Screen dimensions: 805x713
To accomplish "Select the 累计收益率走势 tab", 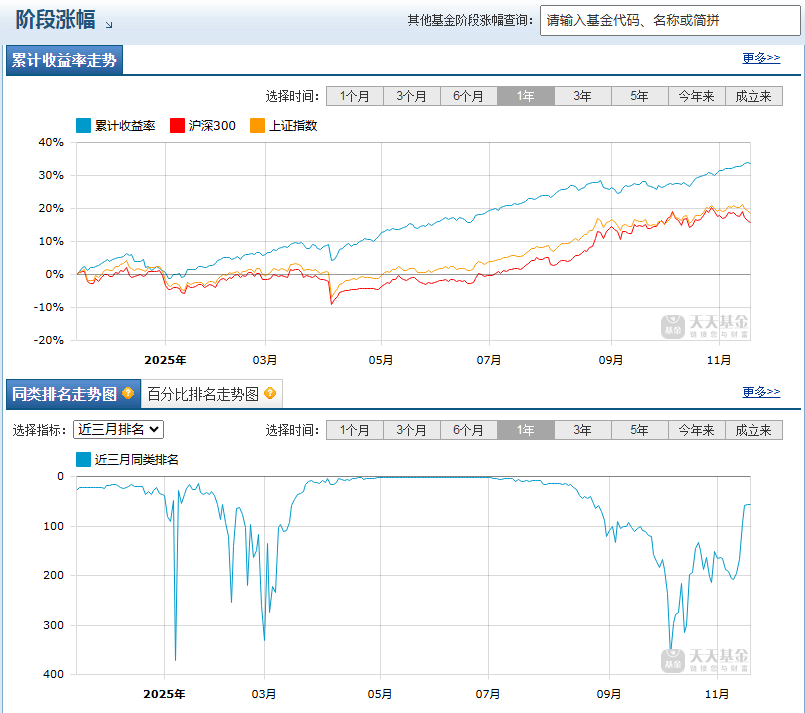I will click(x=64, y=60).
